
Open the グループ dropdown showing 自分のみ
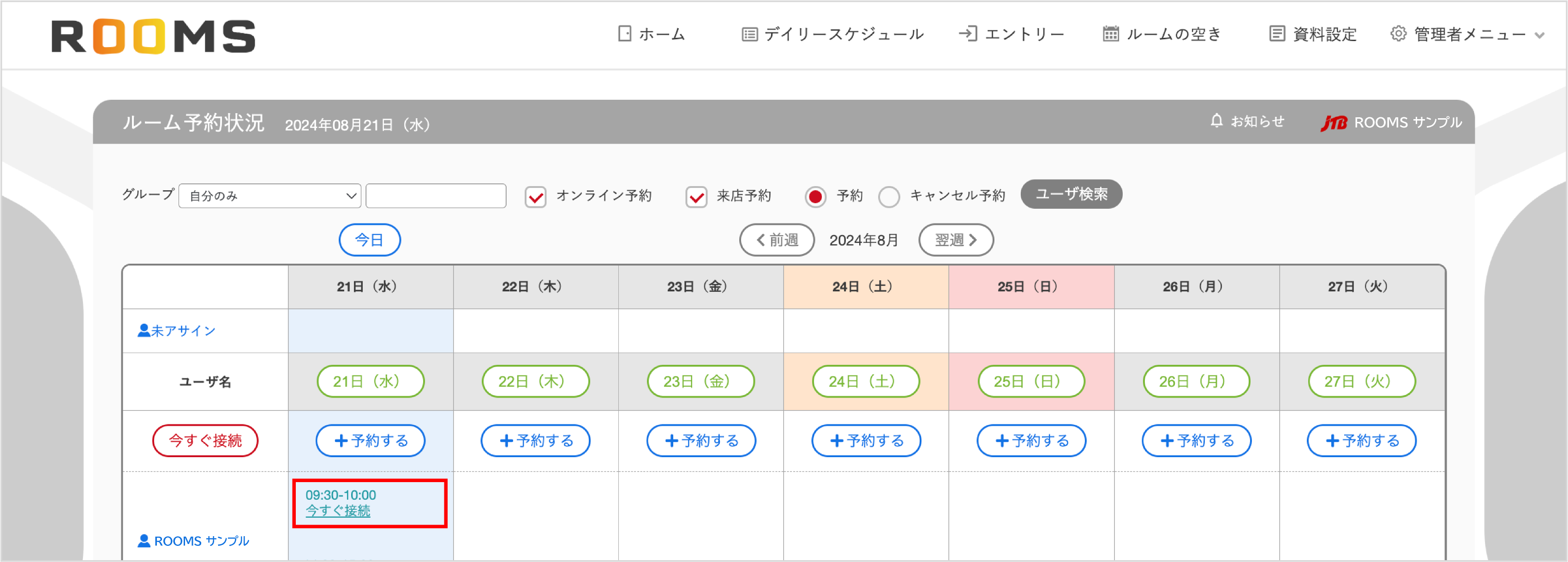[269, 195]
